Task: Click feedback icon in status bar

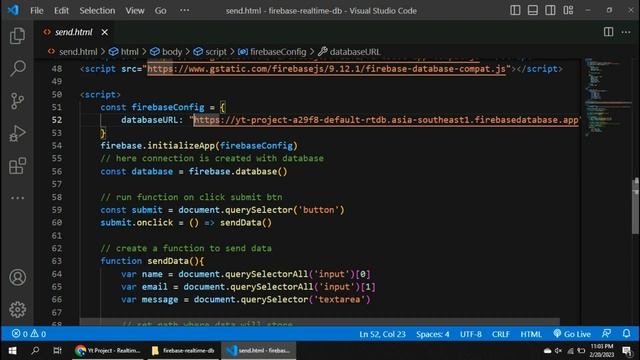Action: tap(606, 334)
